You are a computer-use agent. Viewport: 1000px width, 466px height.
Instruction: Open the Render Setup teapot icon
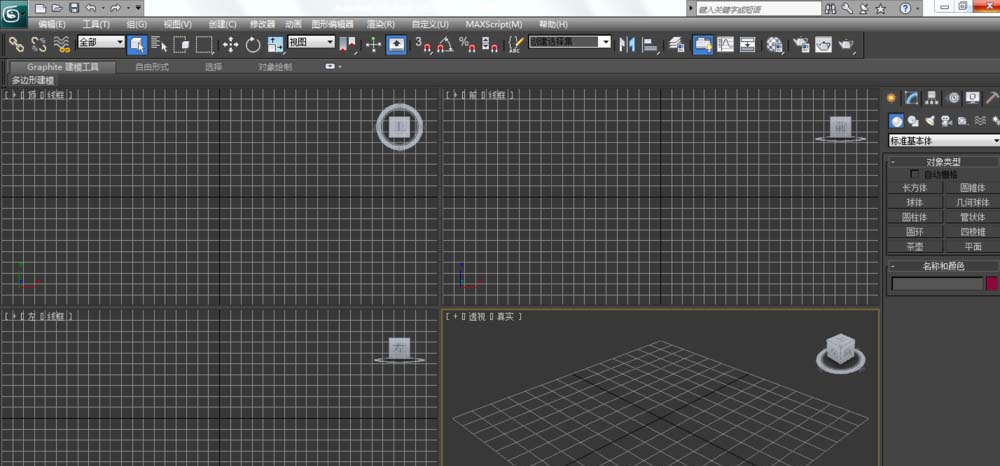(800, 44)
